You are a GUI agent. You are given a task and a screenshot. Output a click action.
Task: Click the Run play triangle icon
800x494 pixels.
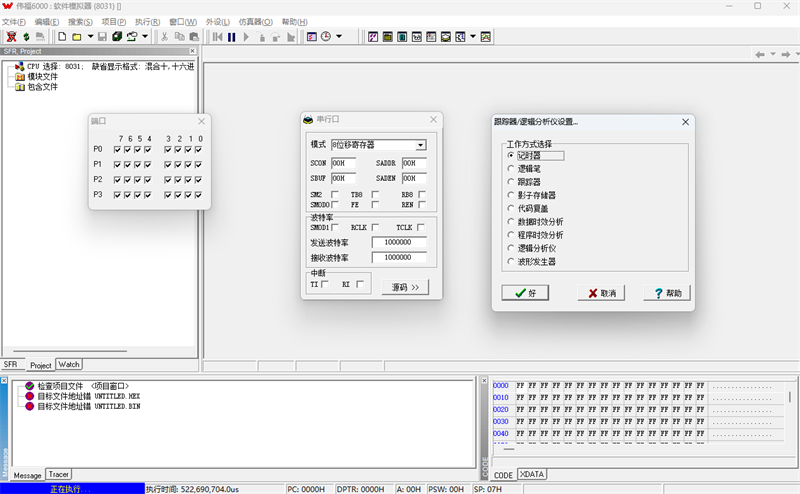(246, 37)
